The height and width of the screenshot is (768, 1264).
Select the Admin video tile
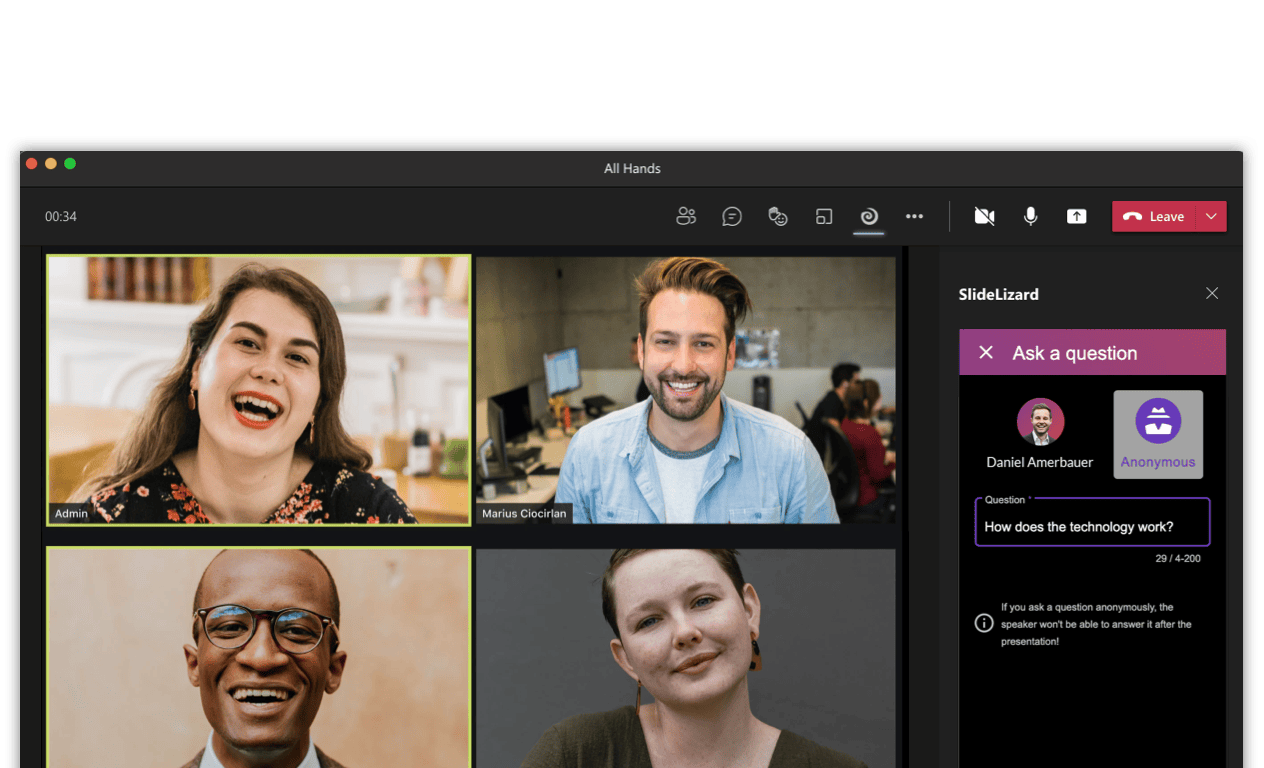(258, 390)
